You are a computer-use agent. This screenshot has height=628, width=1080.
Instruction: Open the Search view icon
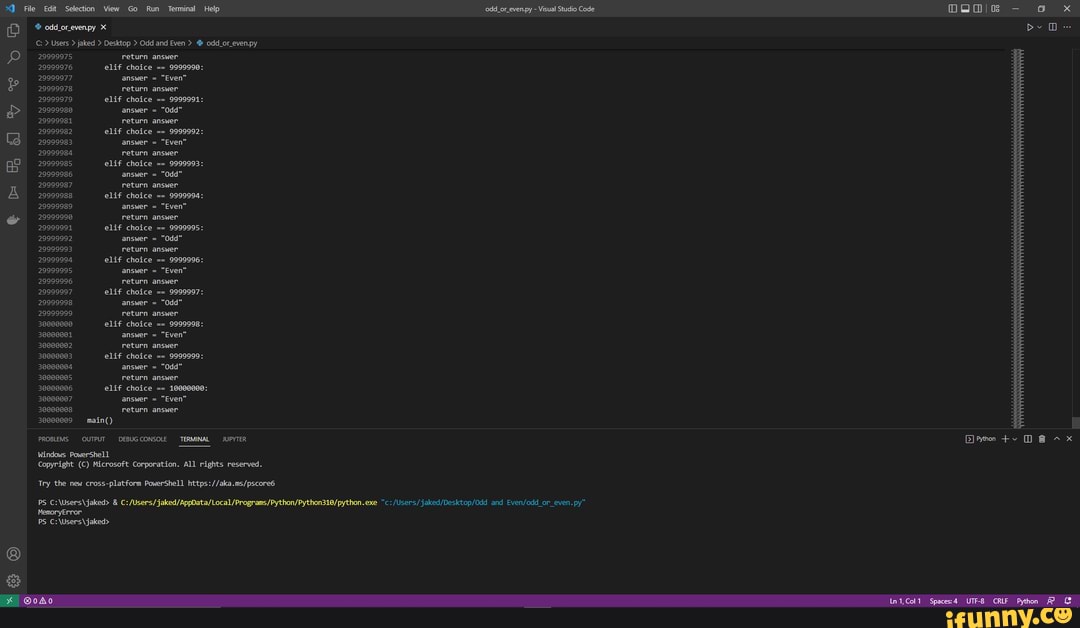coord(13,57)
